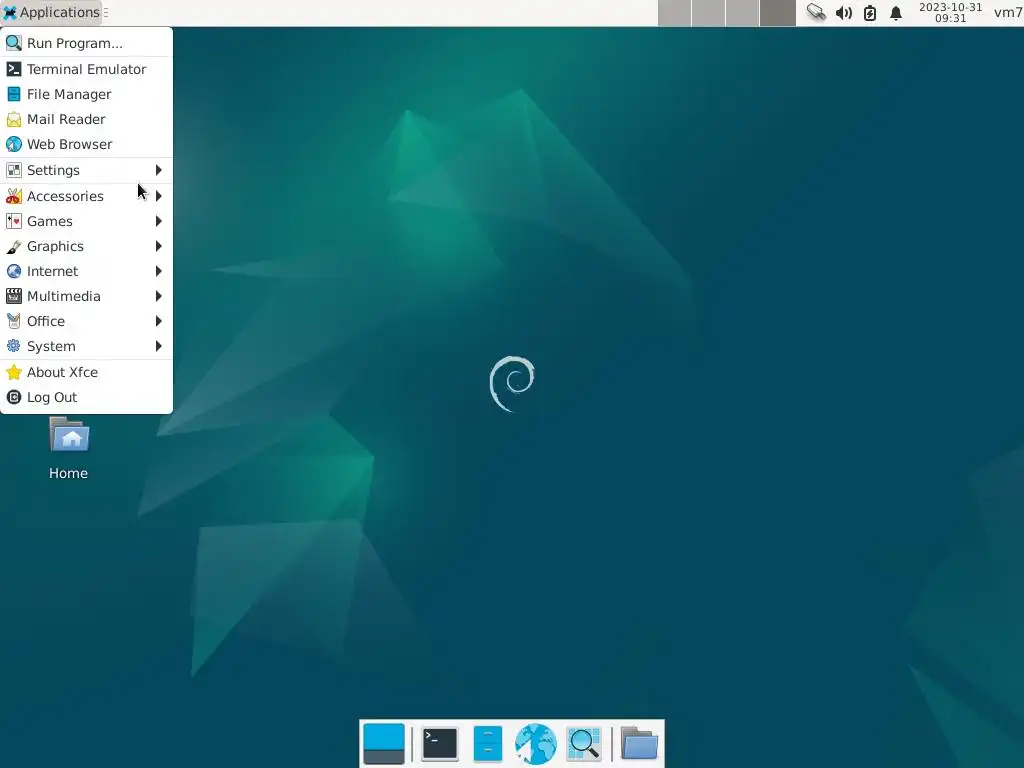Expand the Games submenu arrow
1024x768 pixels.
(159, 221)
